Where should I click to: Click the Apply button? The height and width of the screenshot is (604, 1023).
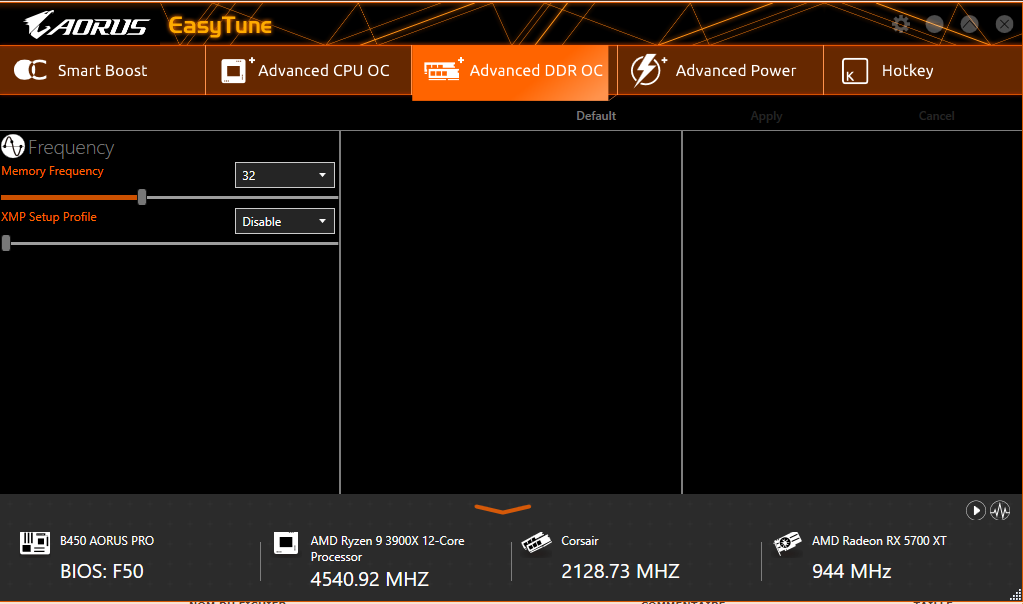click(x=766, y=116)
